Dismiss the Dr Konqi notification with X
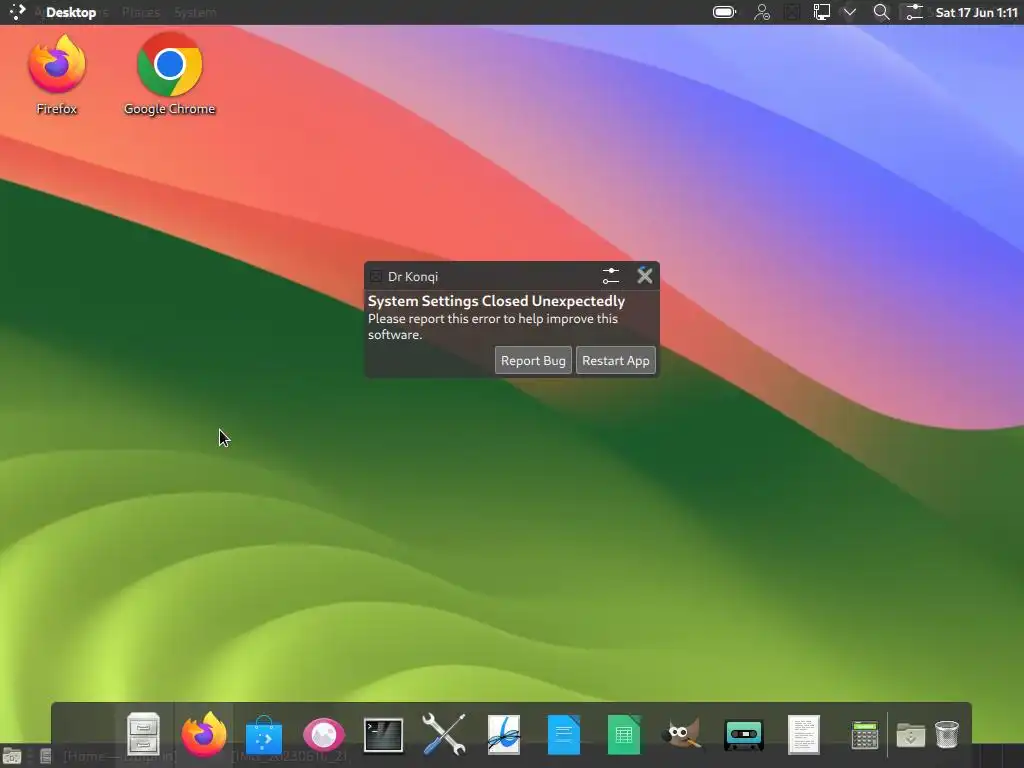The image size is (1024, 768). [x=645, y=276]
